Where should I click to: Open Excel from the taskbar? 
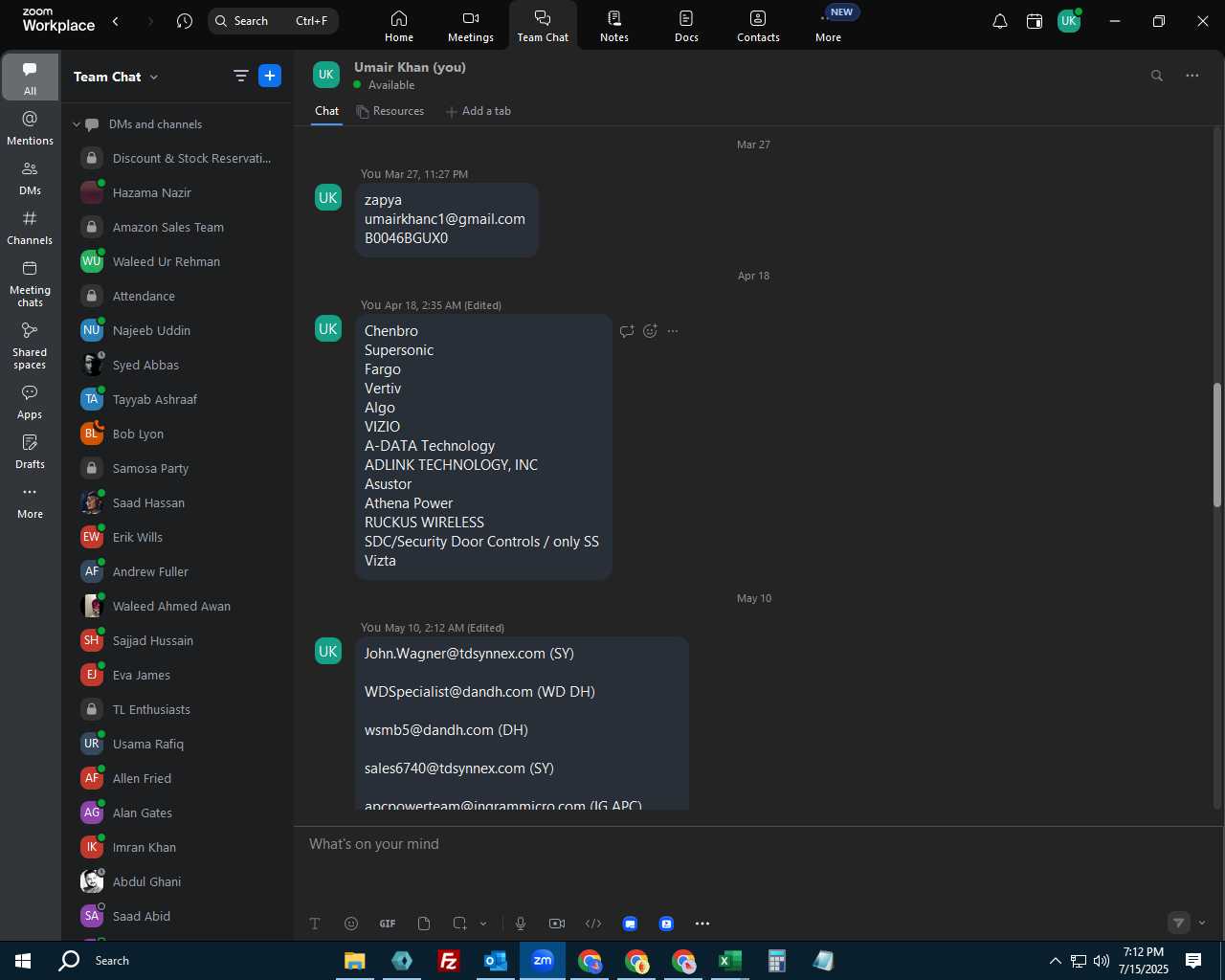tap(730, 961)
